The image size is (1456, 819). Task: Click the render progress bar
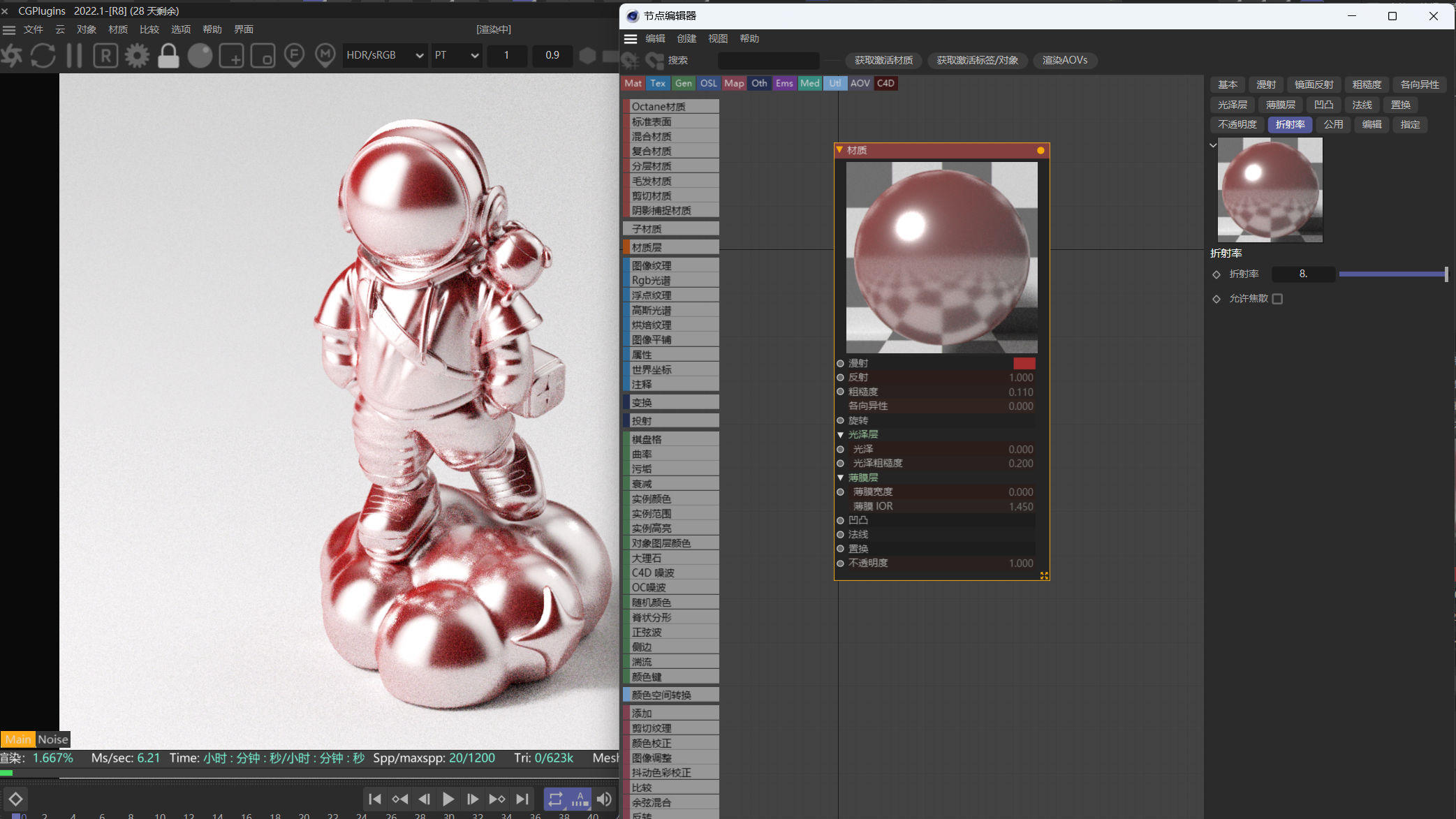click(x=309, y=773)
